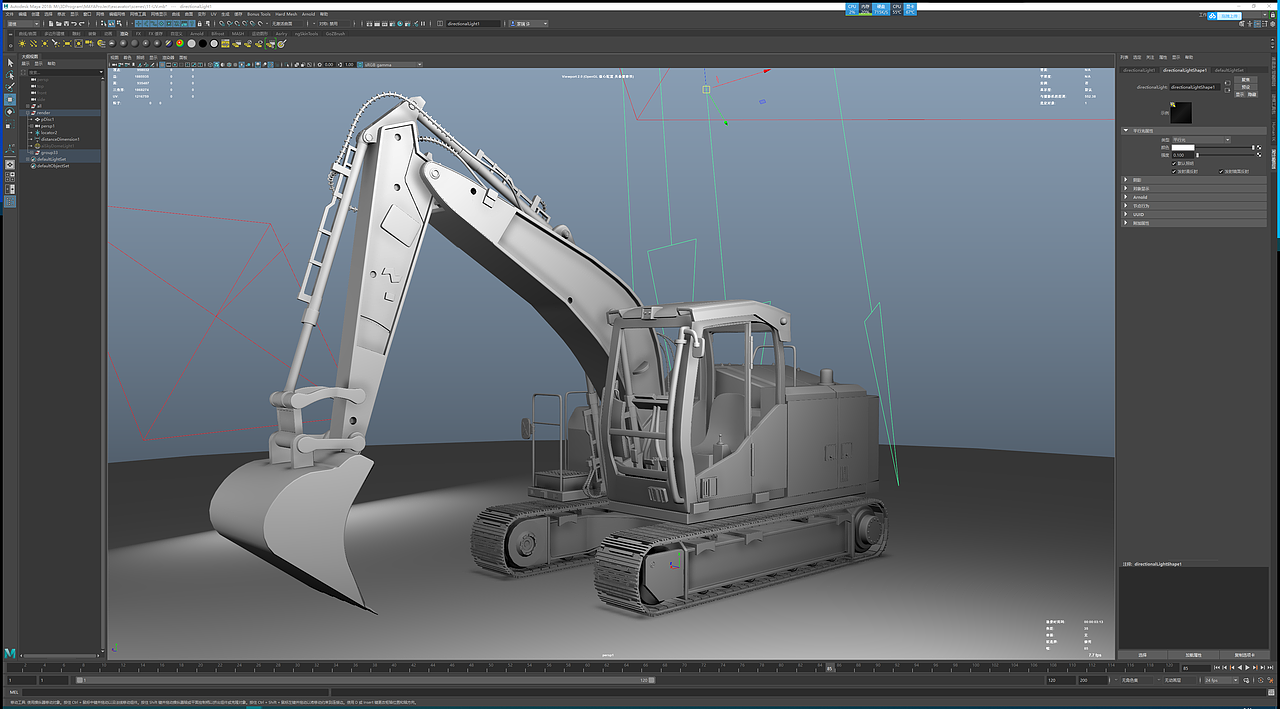The height and width of the screenshot is (709, 1280).
Task: Open the menu set dropdown at top left
Action: click(23, 23)
